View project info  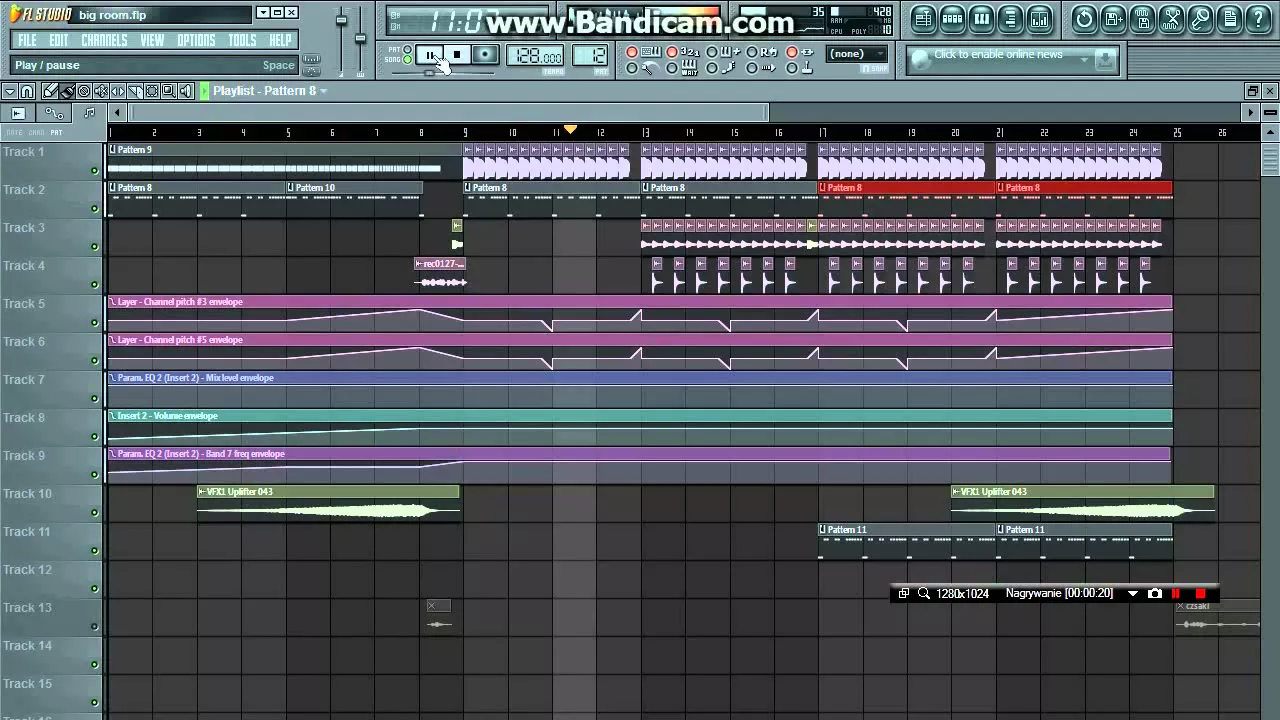(1230, 19)
